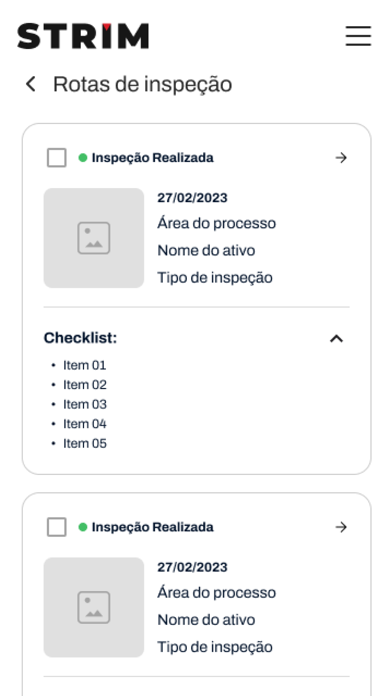Screen dimensions: 392x696
Task: Click the Checklist heading
Action: coord(80,338)
